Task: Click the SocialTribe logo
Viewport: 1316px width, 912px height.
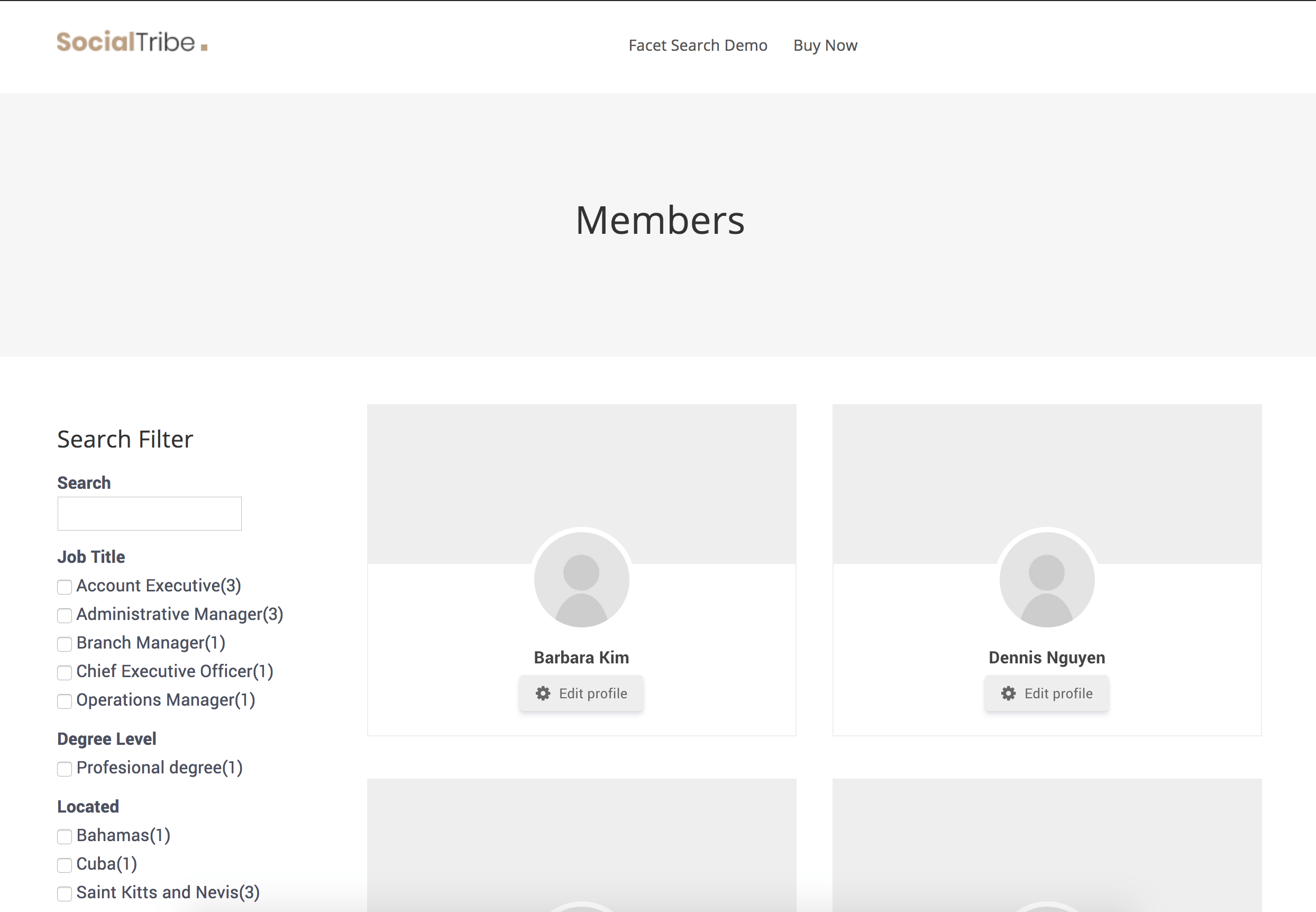Action: coord(132,42)
